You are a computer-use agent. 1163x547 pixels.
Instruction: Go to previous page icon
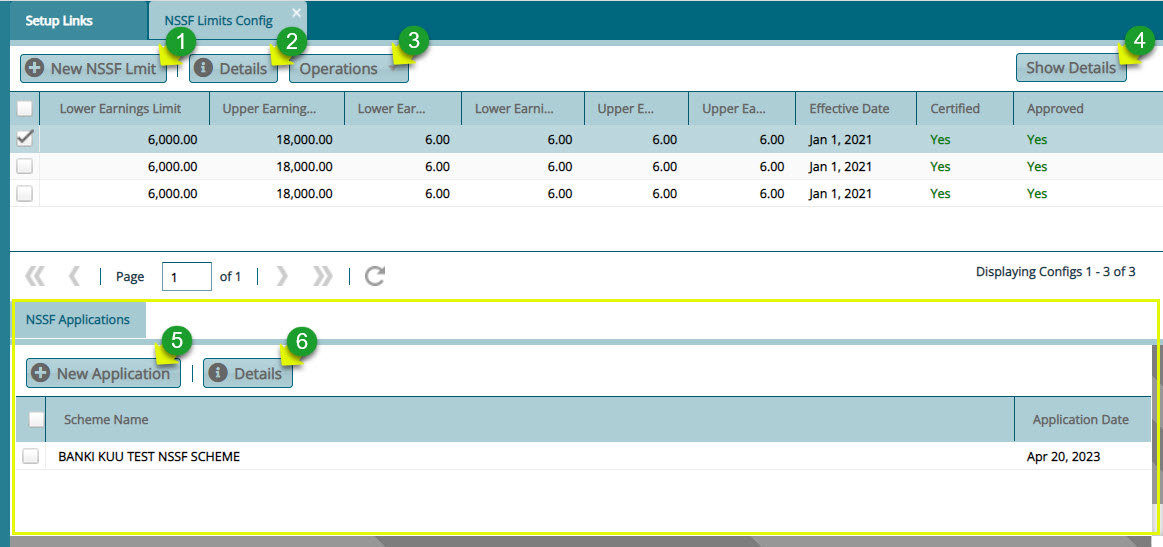coord(74,277)
